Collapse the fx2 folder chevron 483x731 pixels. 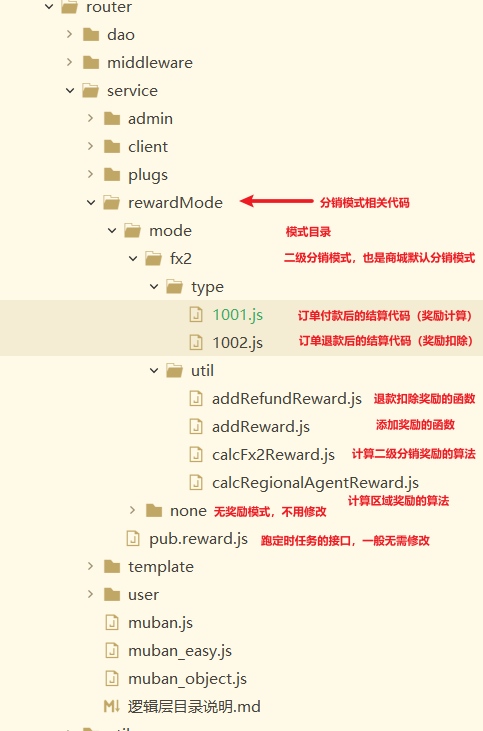click(x=133, y=258)
